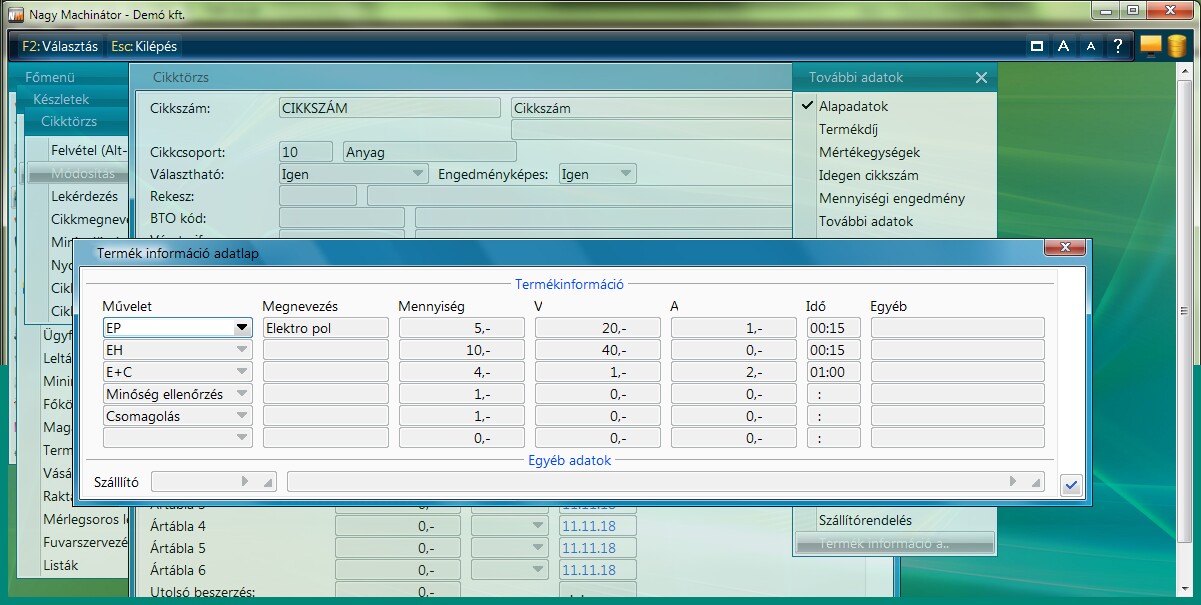Select Termékdíj in További adatok list
The height and width of the screenshot is (605, 1201).
848,129
